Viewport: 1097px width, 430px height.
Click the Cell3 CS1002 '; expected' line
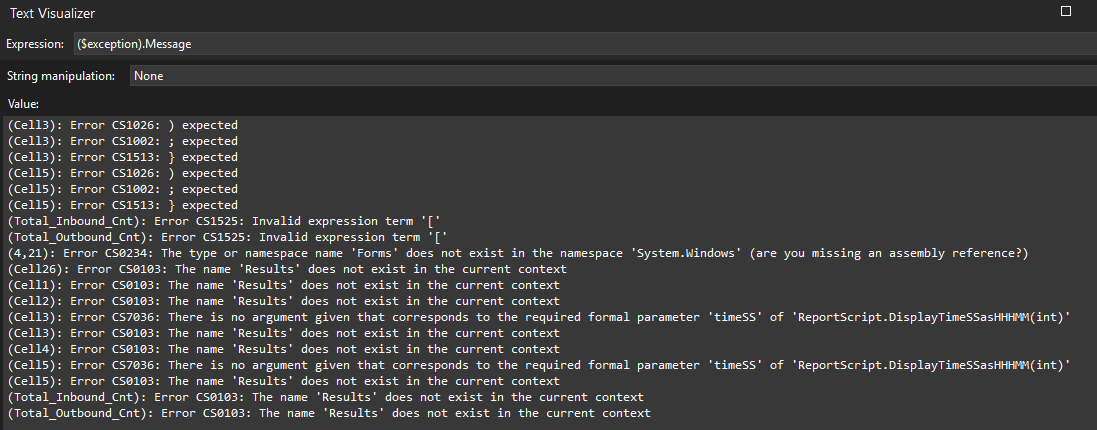point(122,141)
